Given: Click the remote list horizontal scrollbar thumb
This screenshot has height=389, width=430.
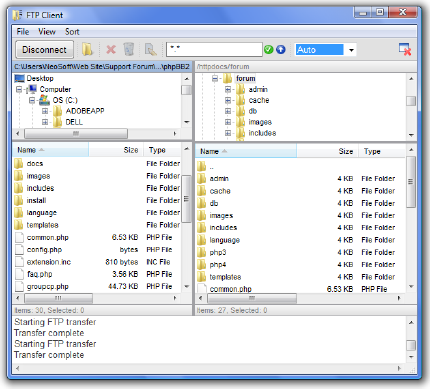Looking at the screenshot, I should (x=252, y=298).
